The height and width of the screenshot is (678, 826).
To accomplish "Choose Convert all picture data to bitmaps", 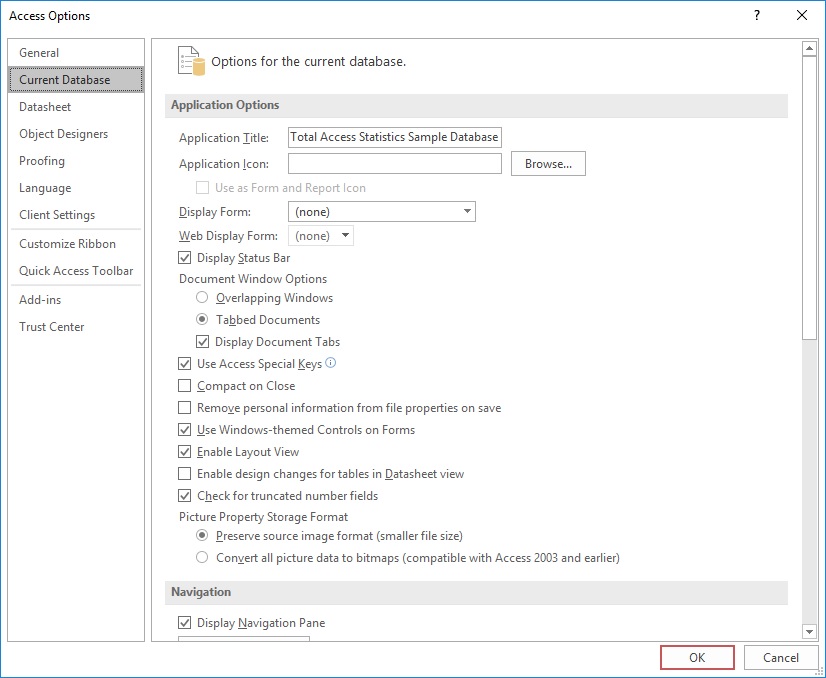I will [202, 557].
